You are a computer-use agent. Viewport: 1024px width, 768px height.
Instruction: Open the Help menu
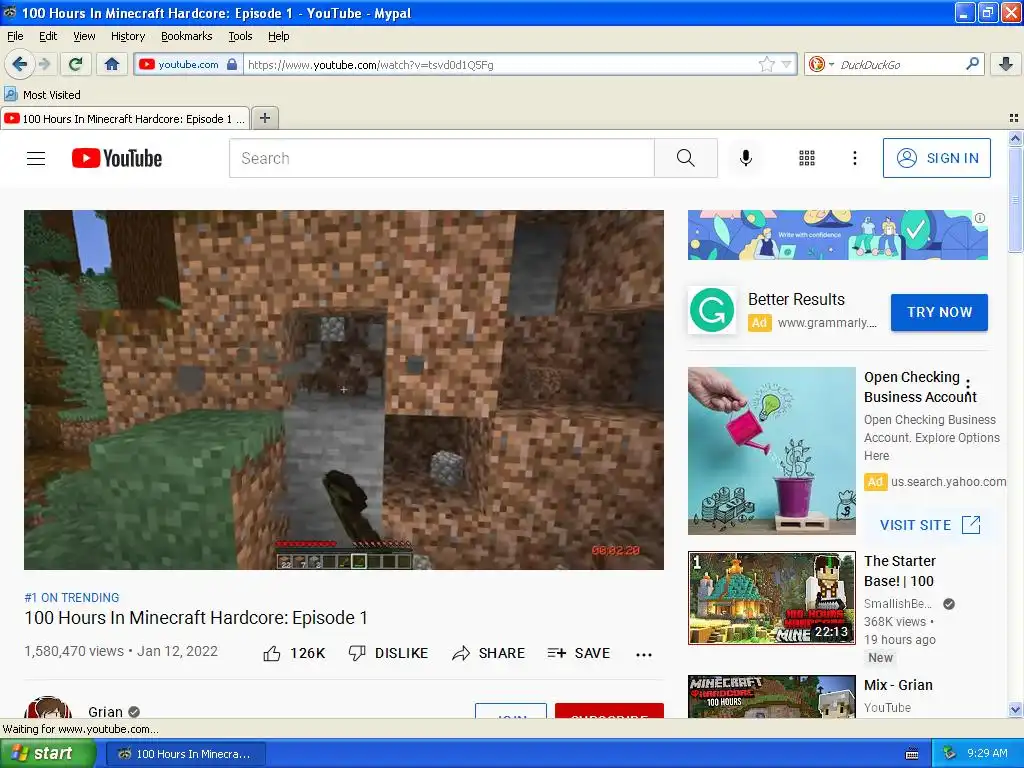(x=279, y=36)
